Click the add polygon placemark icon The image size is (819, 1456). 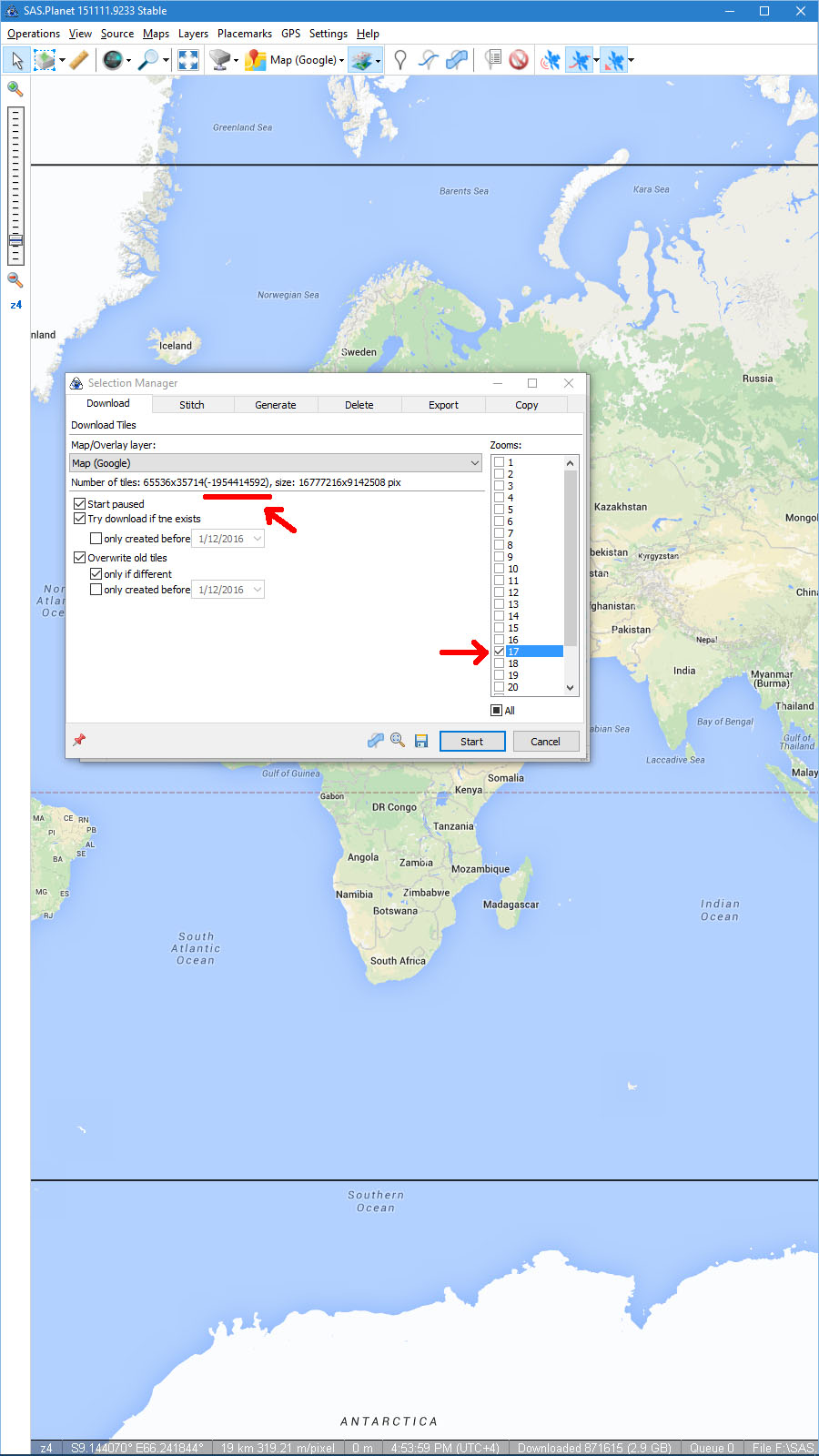(457, 60)
